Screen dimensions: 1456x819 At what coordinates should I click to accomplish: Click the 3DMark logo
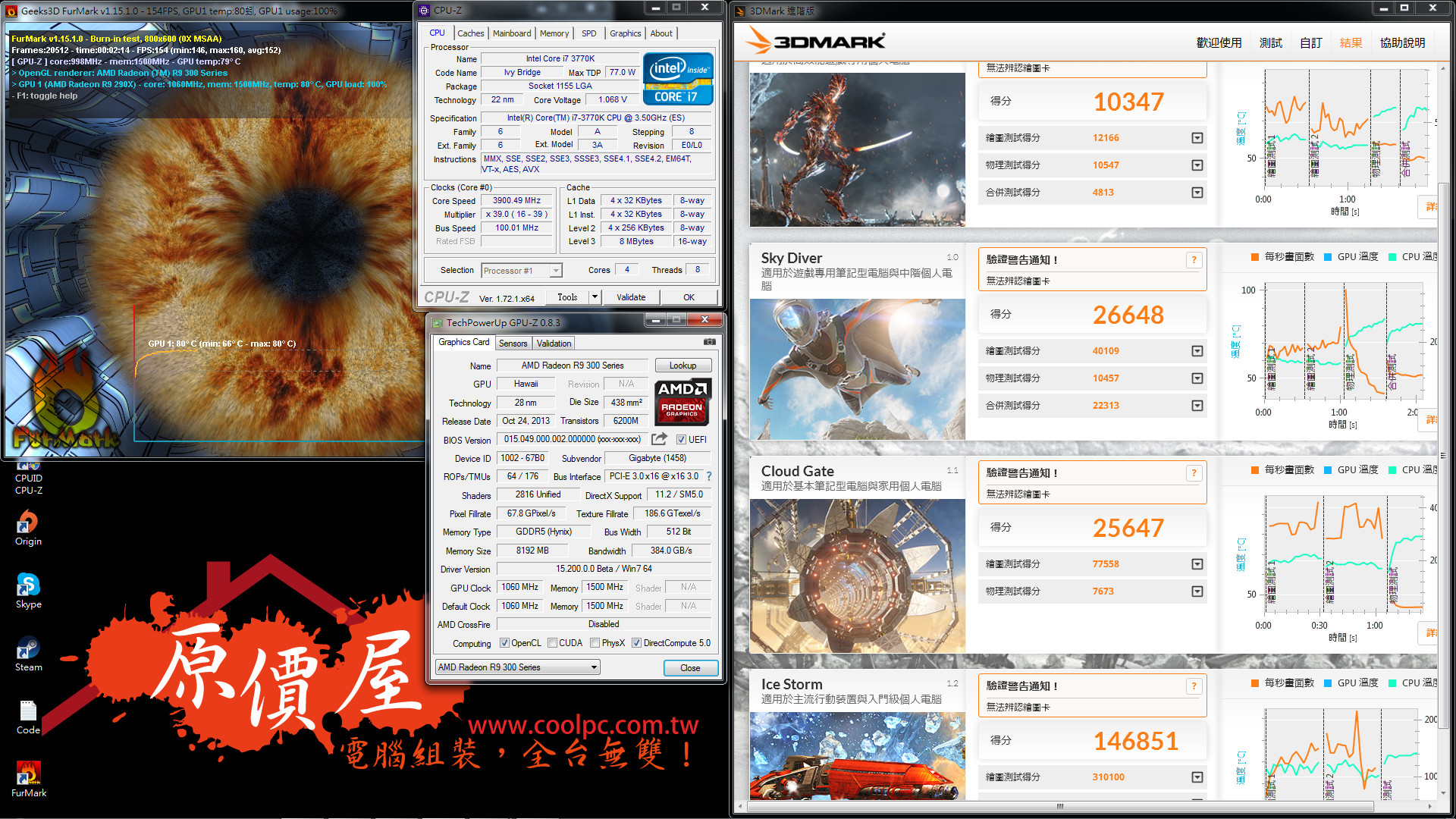(x=815, y=41)
